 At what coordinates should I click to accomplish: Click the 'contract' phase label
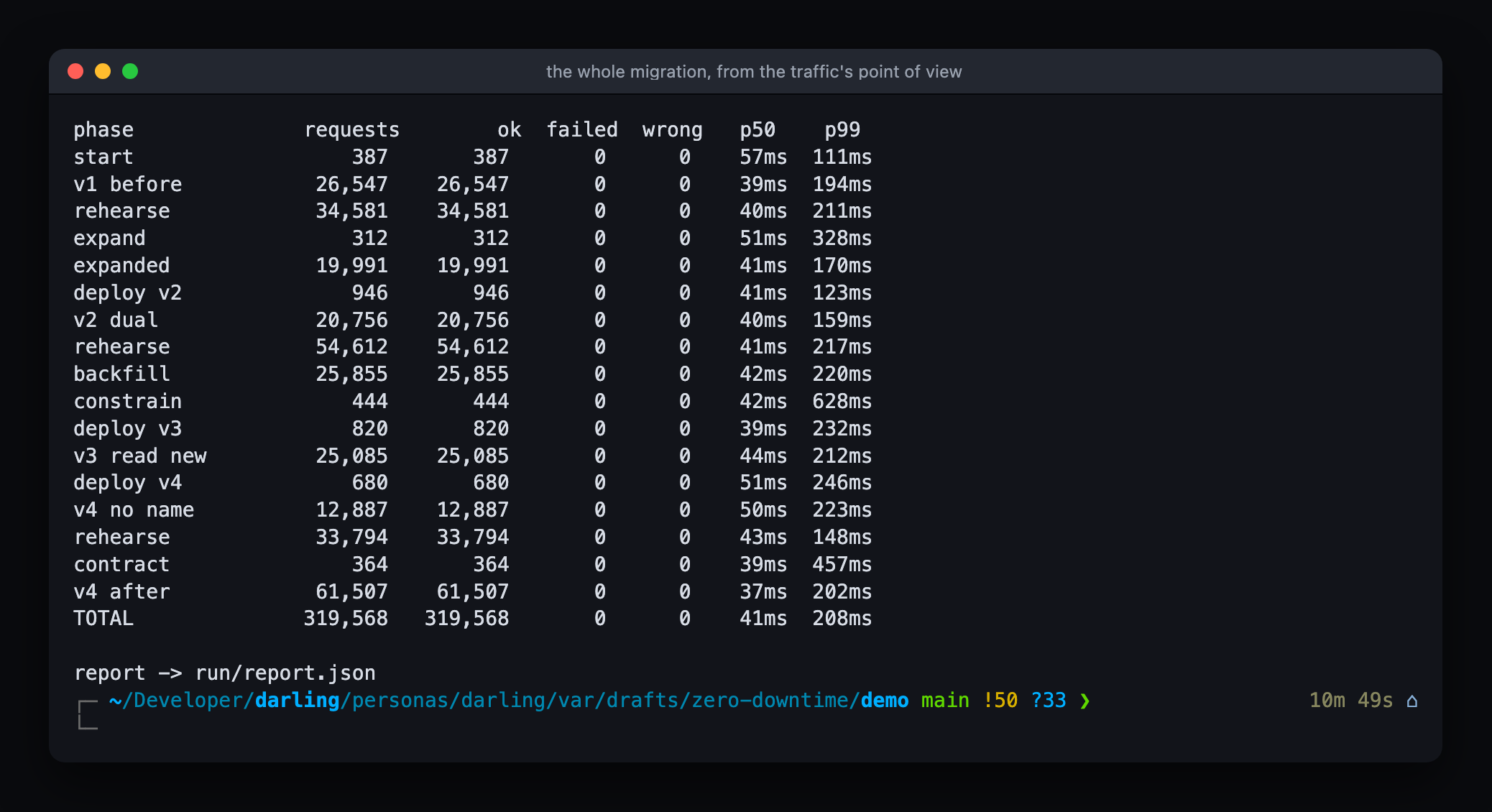(x=121, y=565)
